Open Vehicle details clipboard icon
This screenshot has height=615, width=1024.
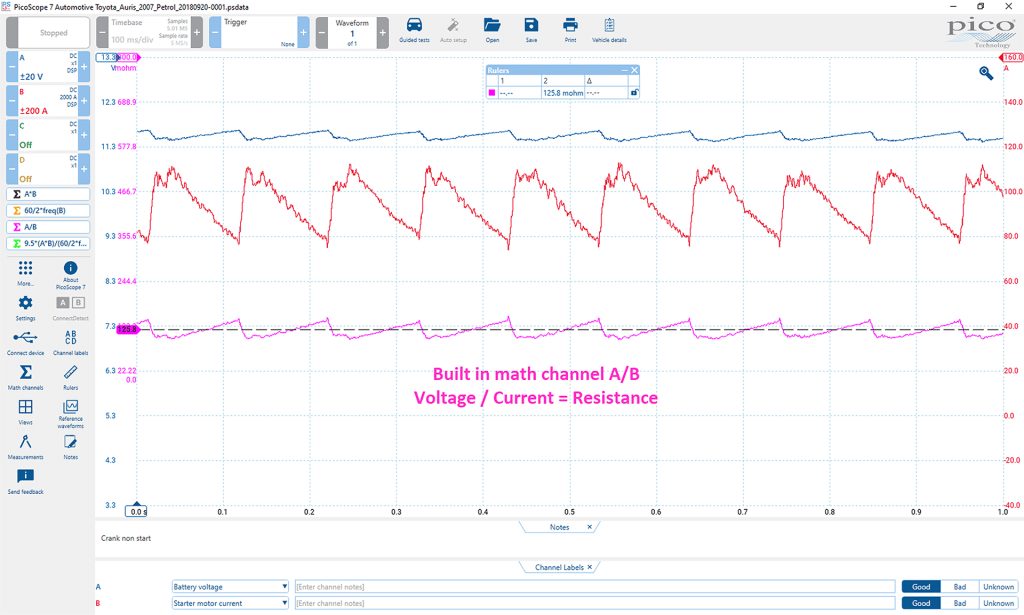click(x=609, y=25)
